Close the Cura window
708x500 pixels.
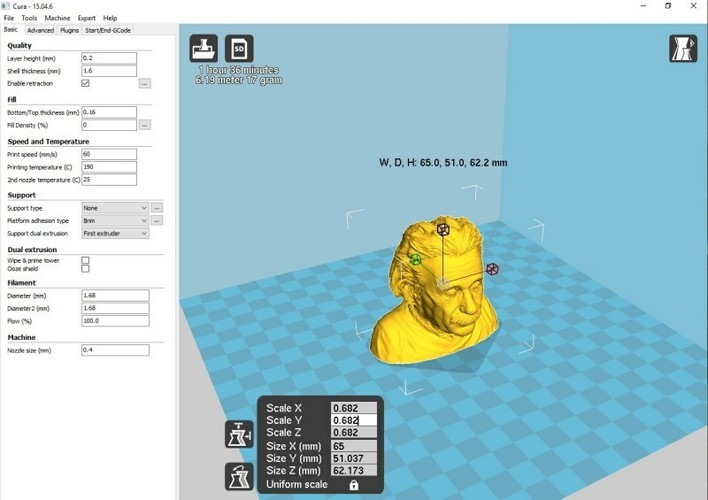(694, 6)
